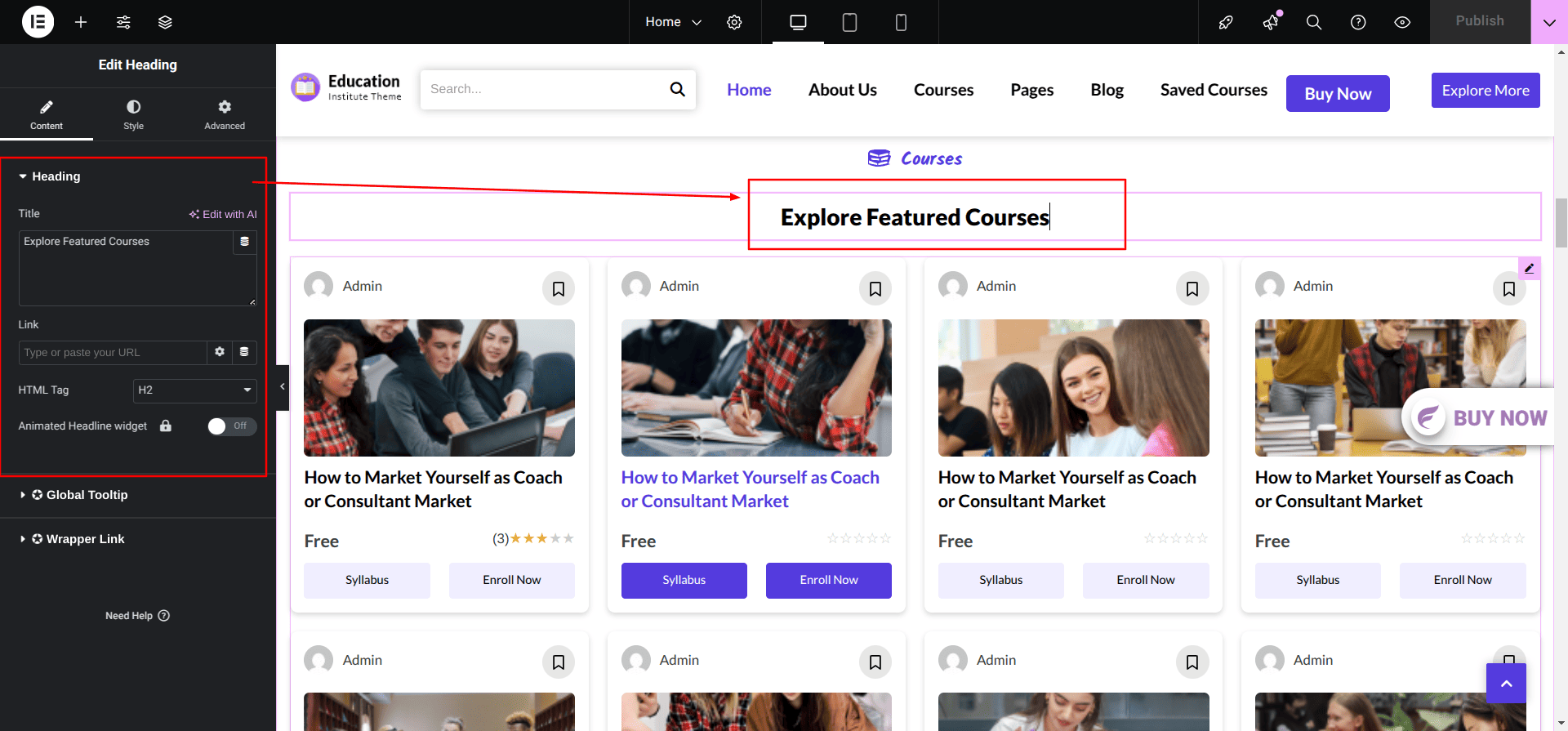This screenshot has height=731, width=1568.
Task: Switch to the Advanced tab
Action: coord(225,114)
